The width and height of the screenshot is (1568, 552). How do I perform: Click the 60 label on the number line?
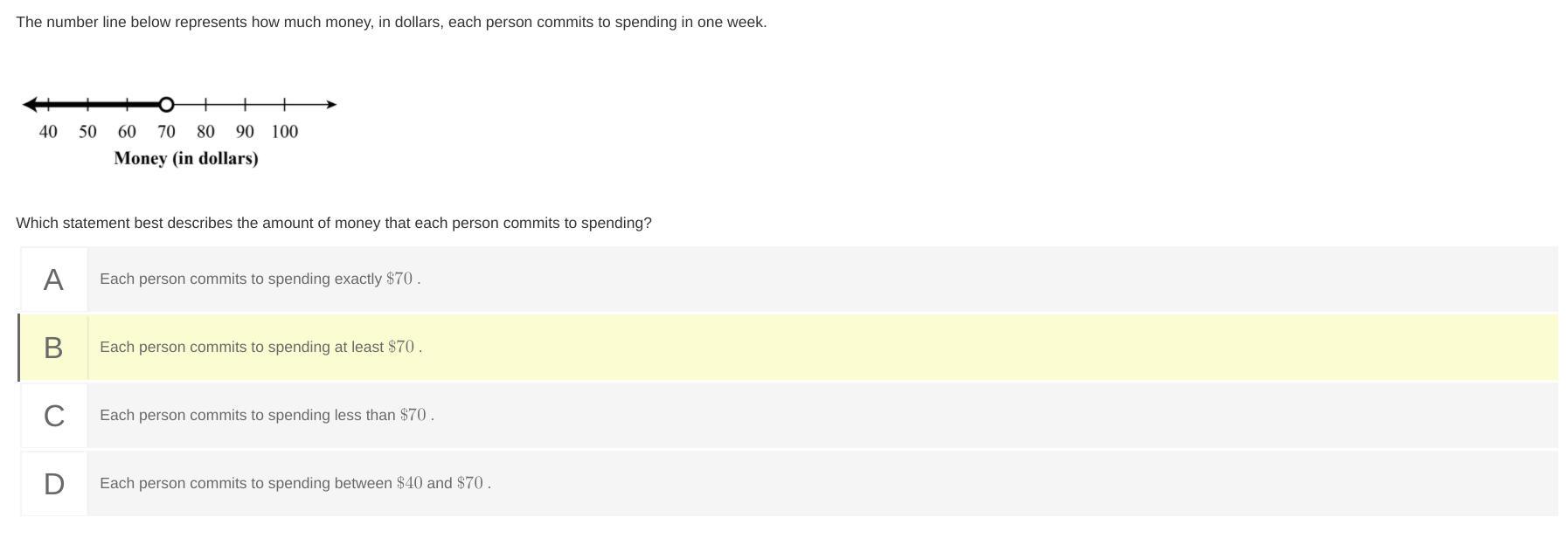[127, 132]
